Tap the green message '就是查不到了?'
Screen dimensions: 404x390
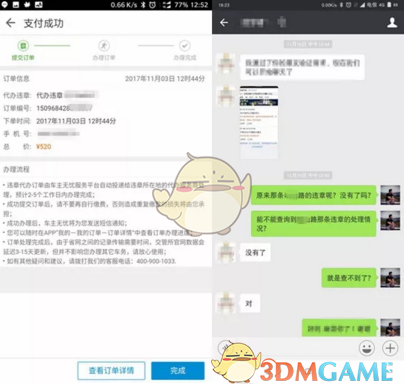click(349, 278)
